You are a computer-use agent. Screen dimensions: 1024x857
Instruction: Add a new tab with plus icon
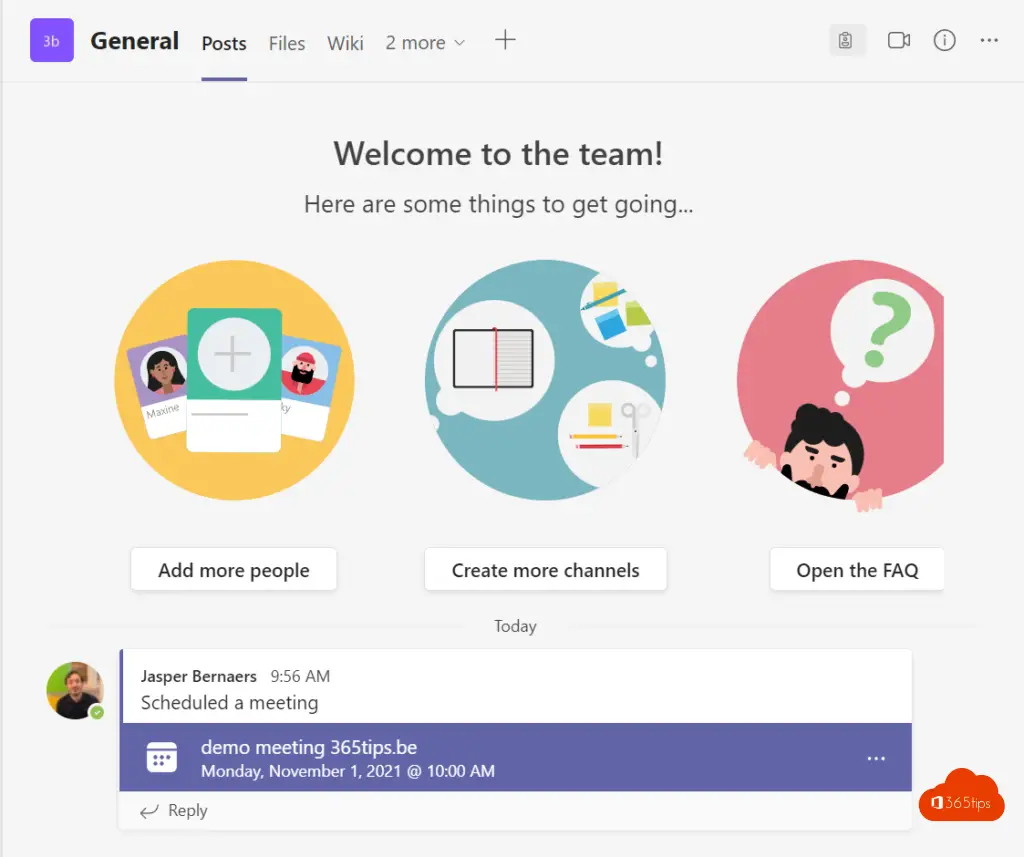506,41
